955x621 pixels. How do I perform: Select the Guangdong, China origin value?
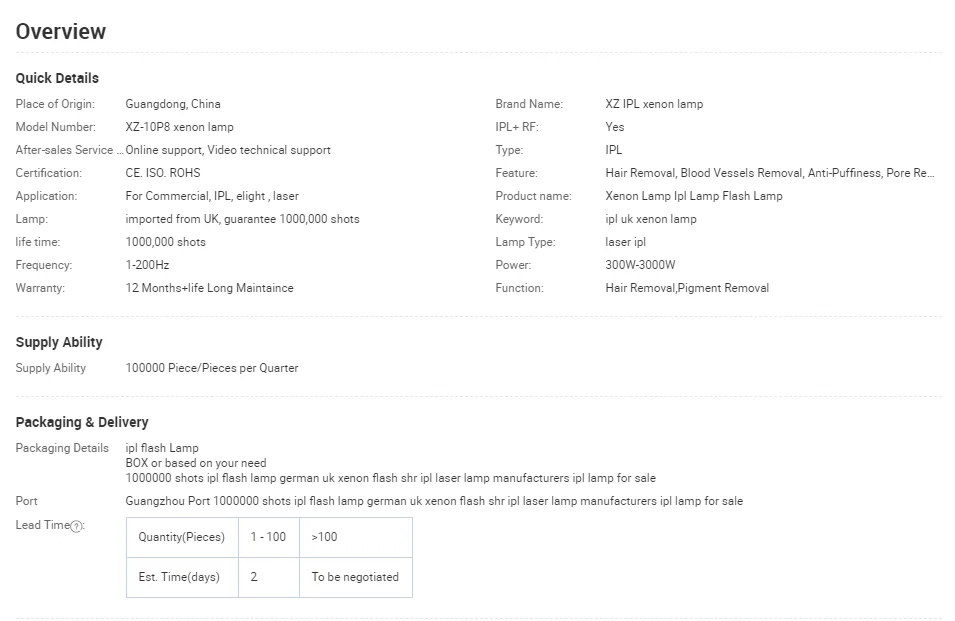coord(173,104)
